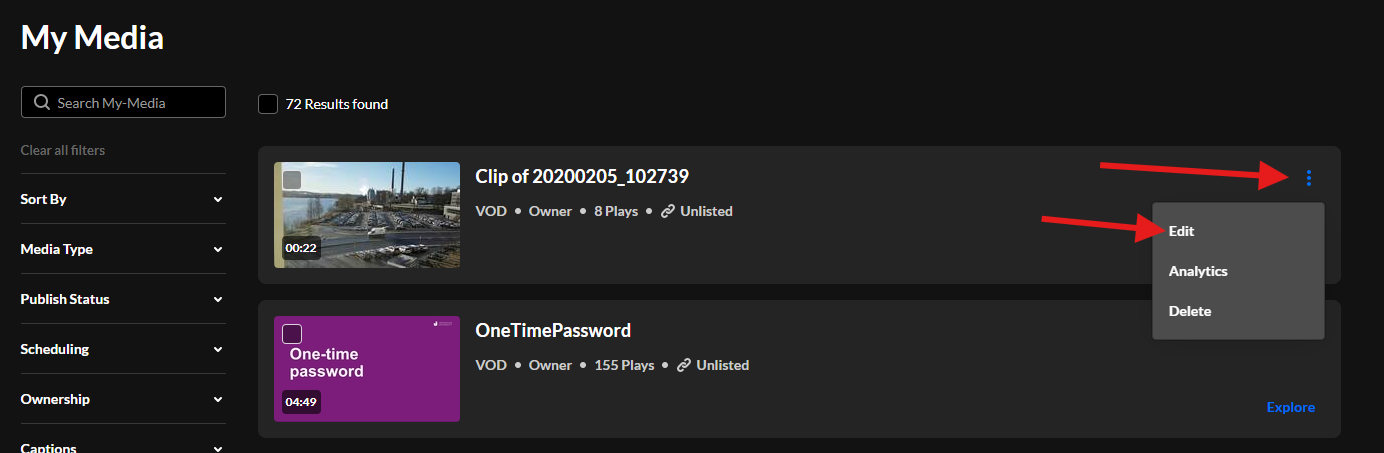Click the link icon beside Clip's Unlisted
This screenshot has width=1384, height=453.
pos(668,212)
